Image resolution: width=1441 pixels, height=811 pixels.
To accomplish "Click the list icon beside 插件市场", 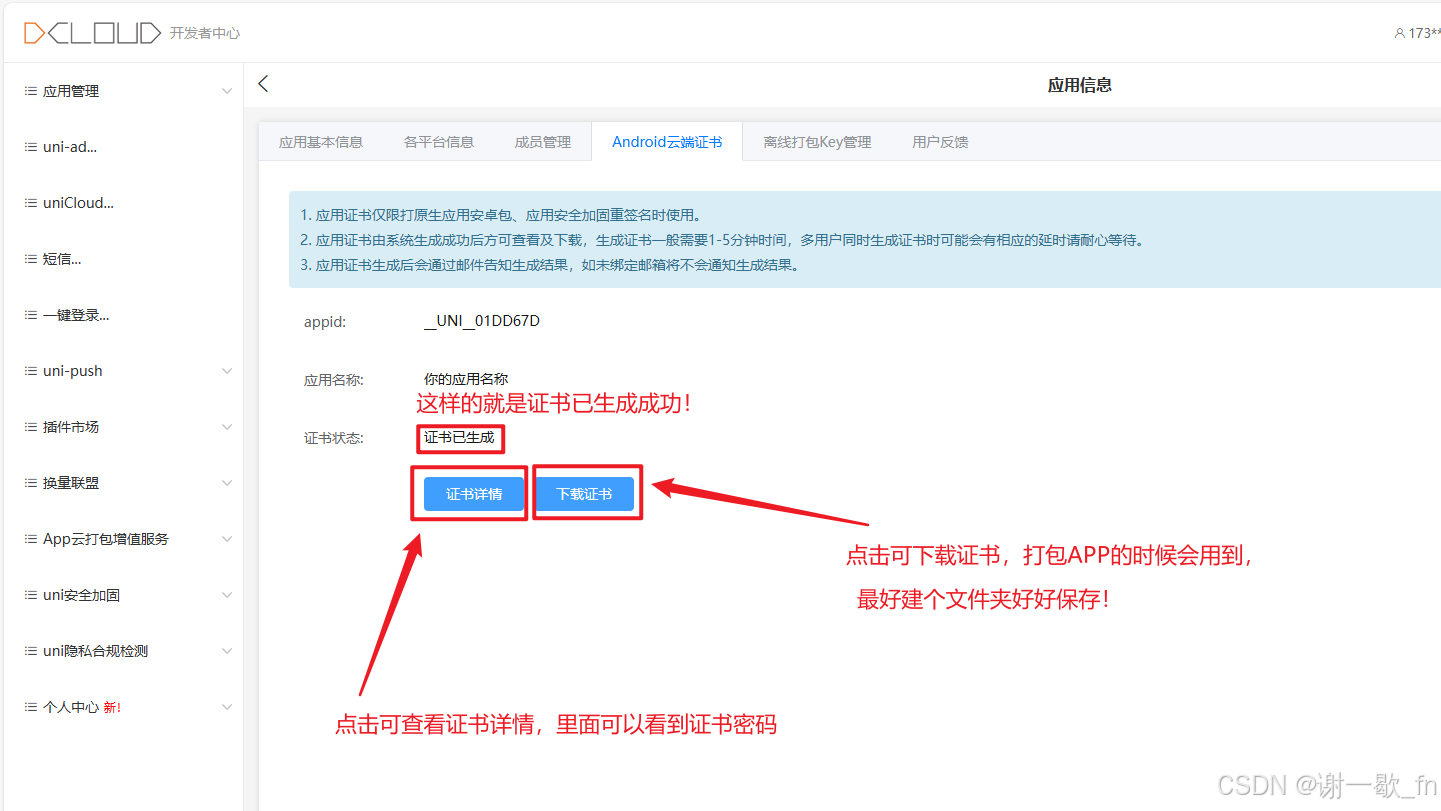I will (31, 427).
